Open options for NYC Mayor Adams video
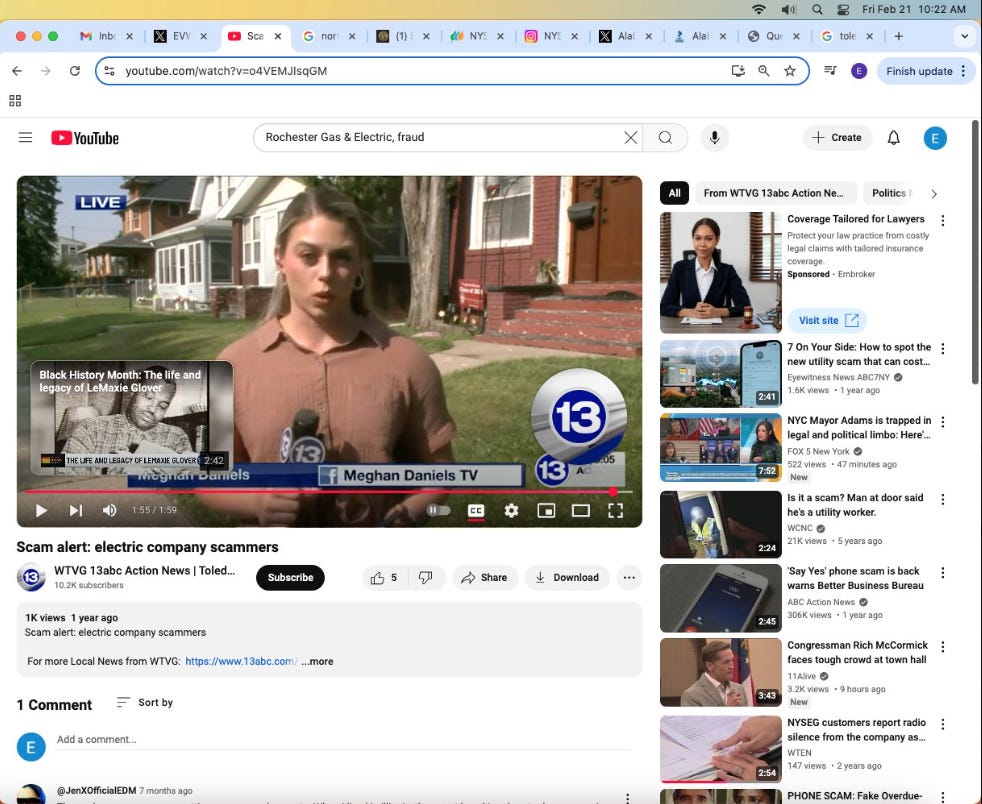982x804 pixels. click(x=943, y=422)
